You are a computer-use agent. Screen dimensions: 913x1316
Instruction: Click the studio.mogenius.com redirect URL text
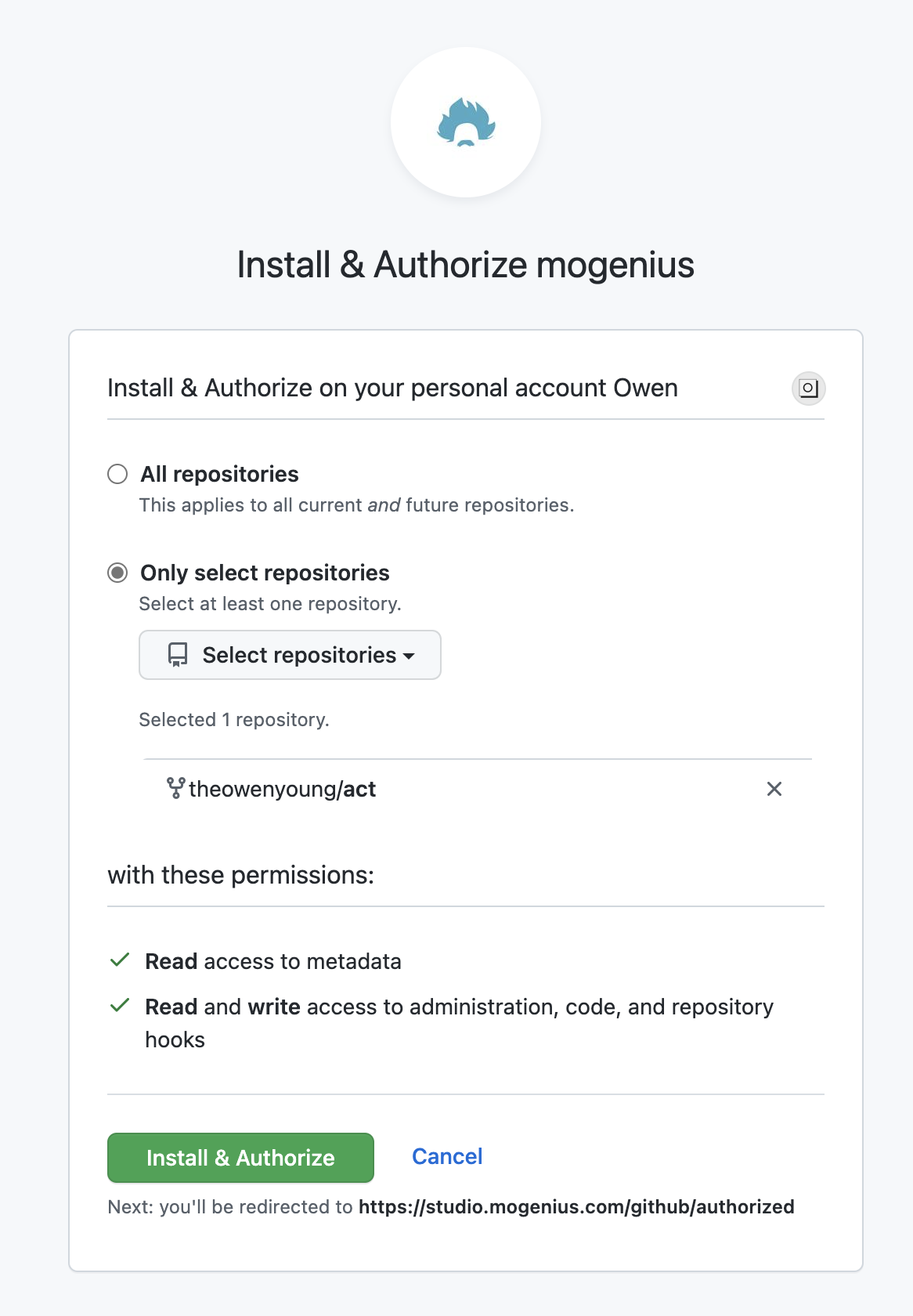576,1206
